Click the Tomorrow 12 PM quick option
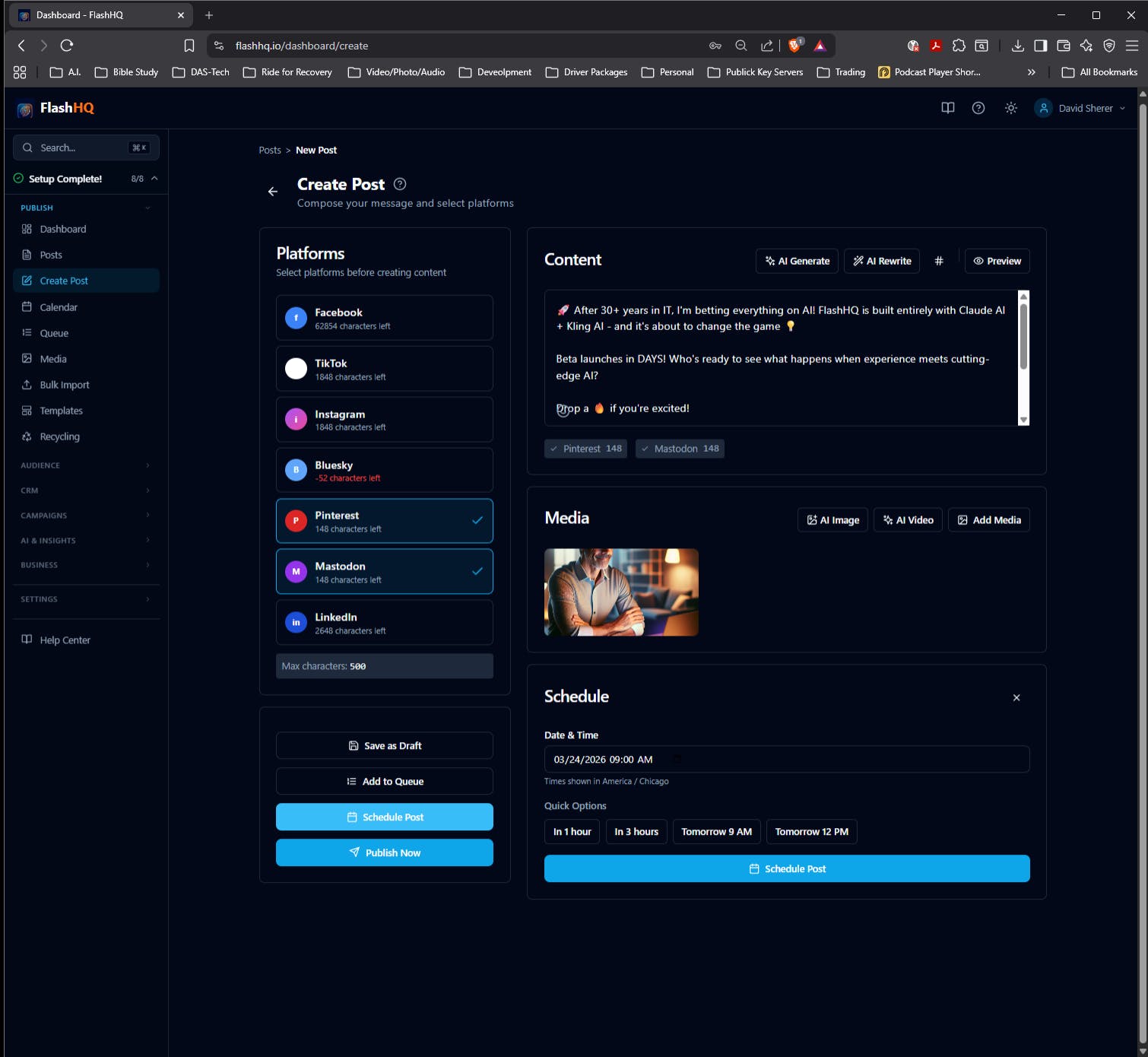The height and width of the screenshot is (1057, 1148). click(811, 832)
